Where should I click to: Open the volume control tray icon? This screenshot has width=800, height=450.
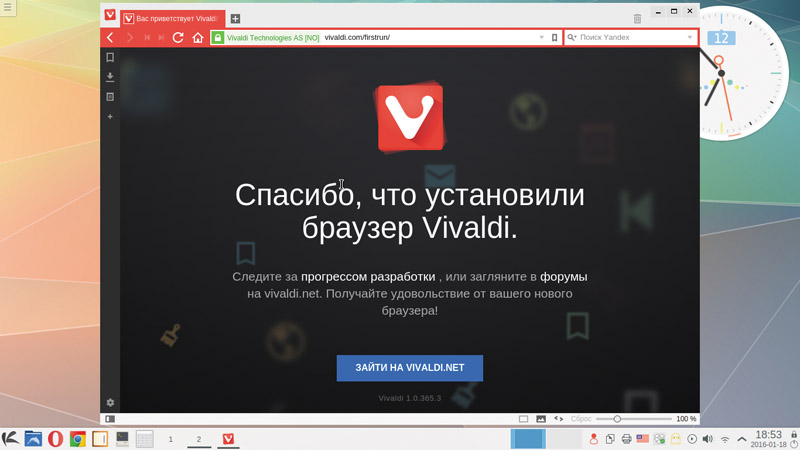(708, 439)
